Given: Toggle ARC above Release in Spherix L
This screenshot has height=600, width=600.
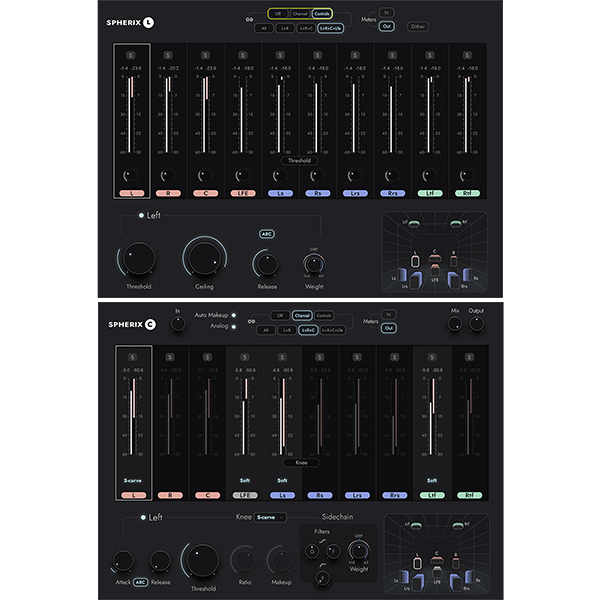Looking at the screenshot, I should tap(267, 234).
